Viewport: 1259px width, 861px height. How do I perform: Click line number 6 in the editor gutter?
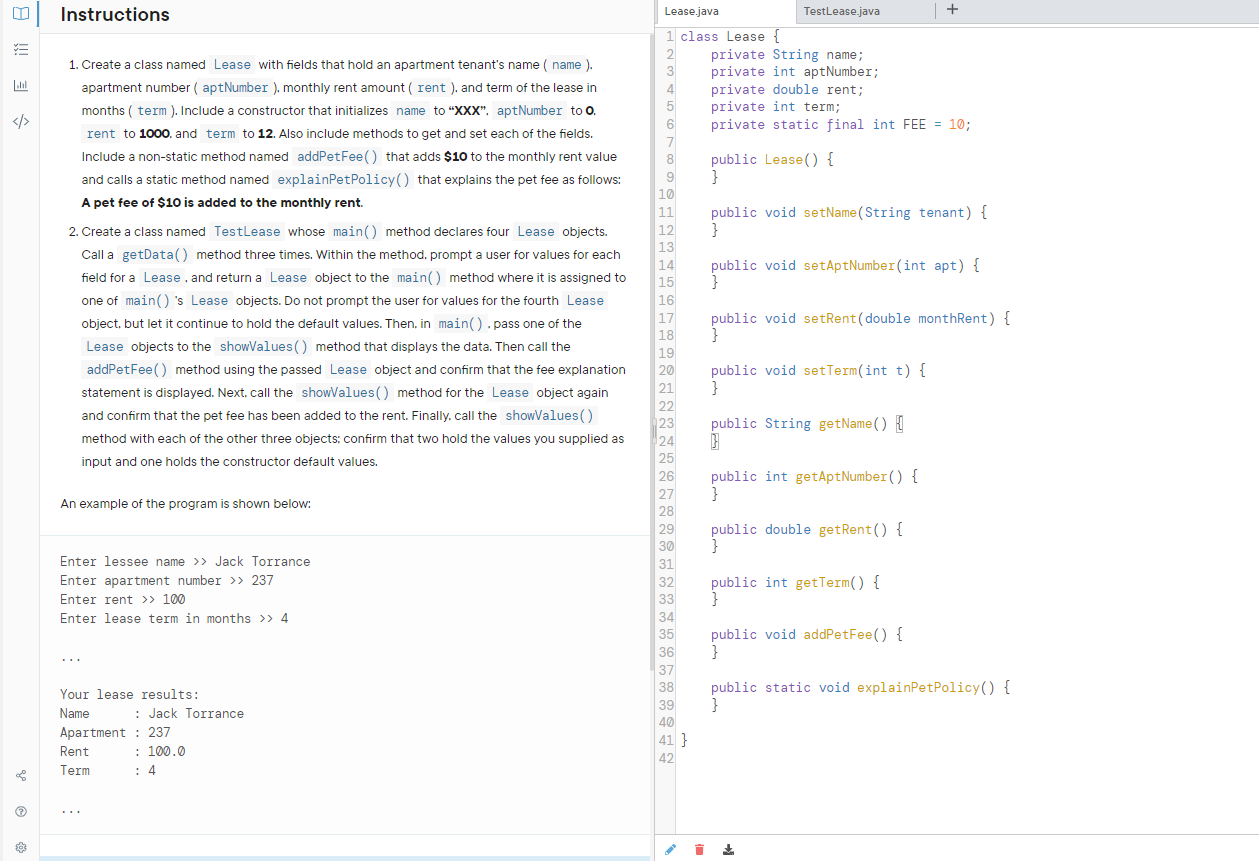(x=666, y=124)
